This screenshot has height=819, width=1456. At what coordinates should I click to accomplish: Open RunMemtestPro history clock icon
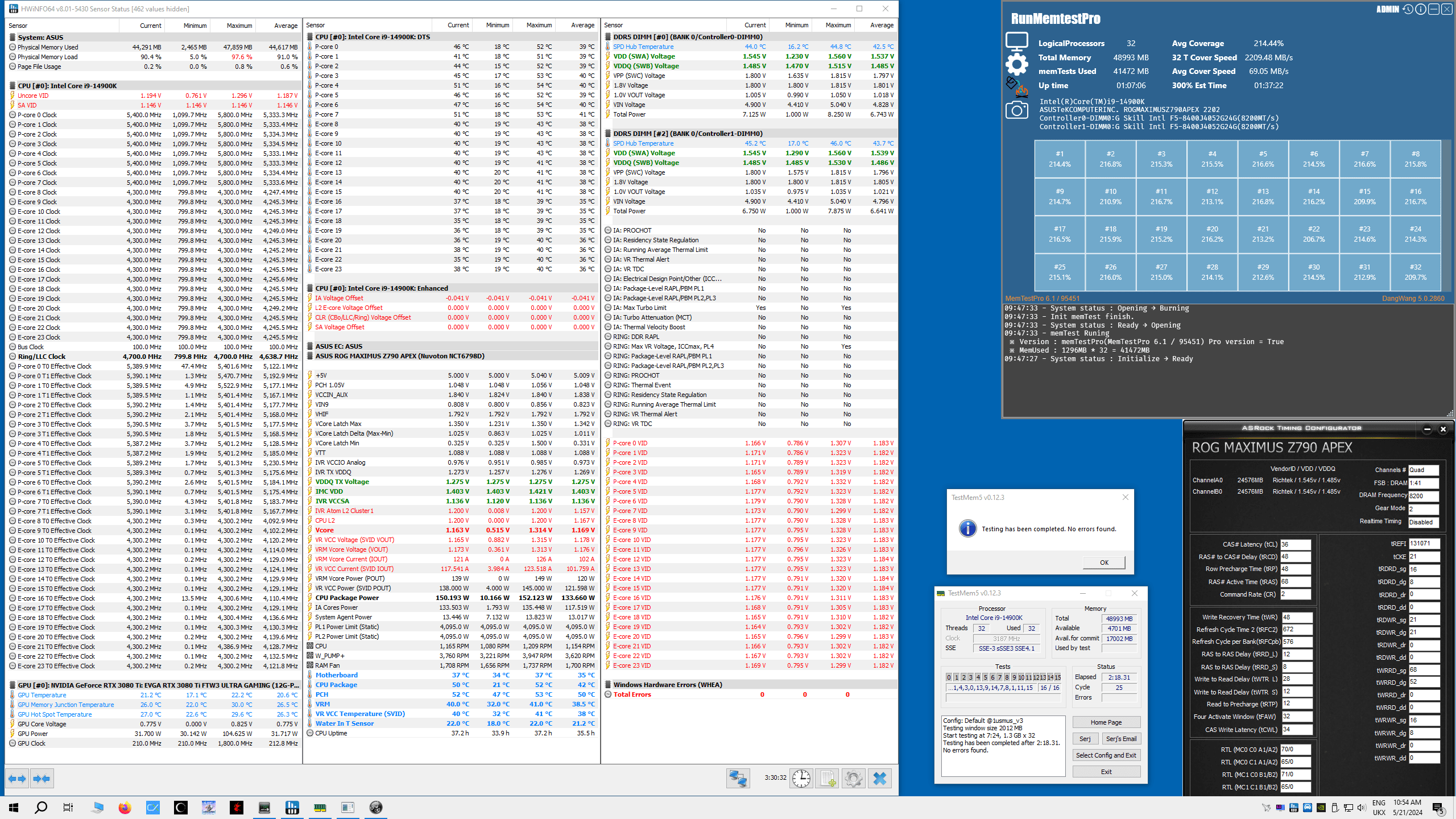(1408, 9)
